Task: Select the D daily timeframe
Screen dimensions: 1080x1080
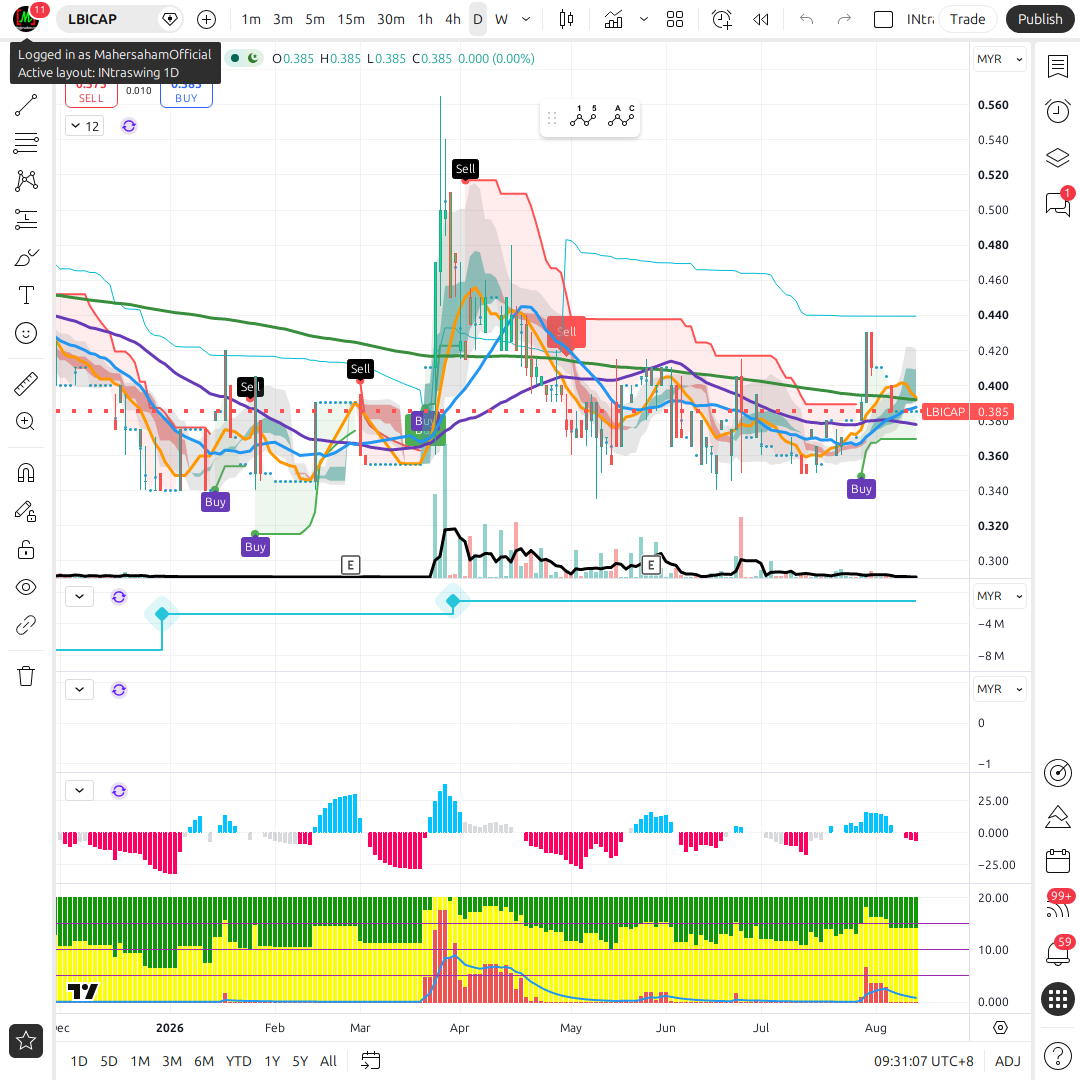Action: [477, 19]
